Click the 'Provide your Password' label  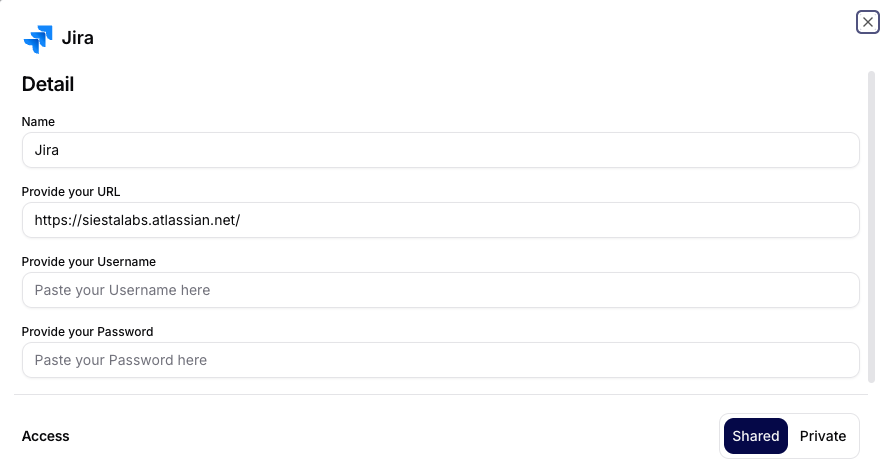click(87, 331)
